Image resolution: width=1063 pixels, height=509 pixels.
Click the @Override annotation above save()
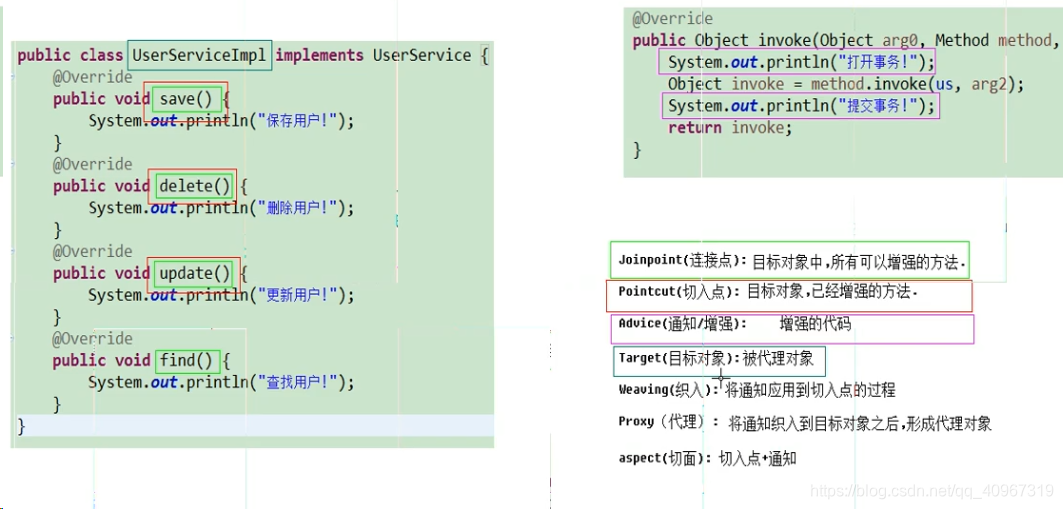(93, 77)
